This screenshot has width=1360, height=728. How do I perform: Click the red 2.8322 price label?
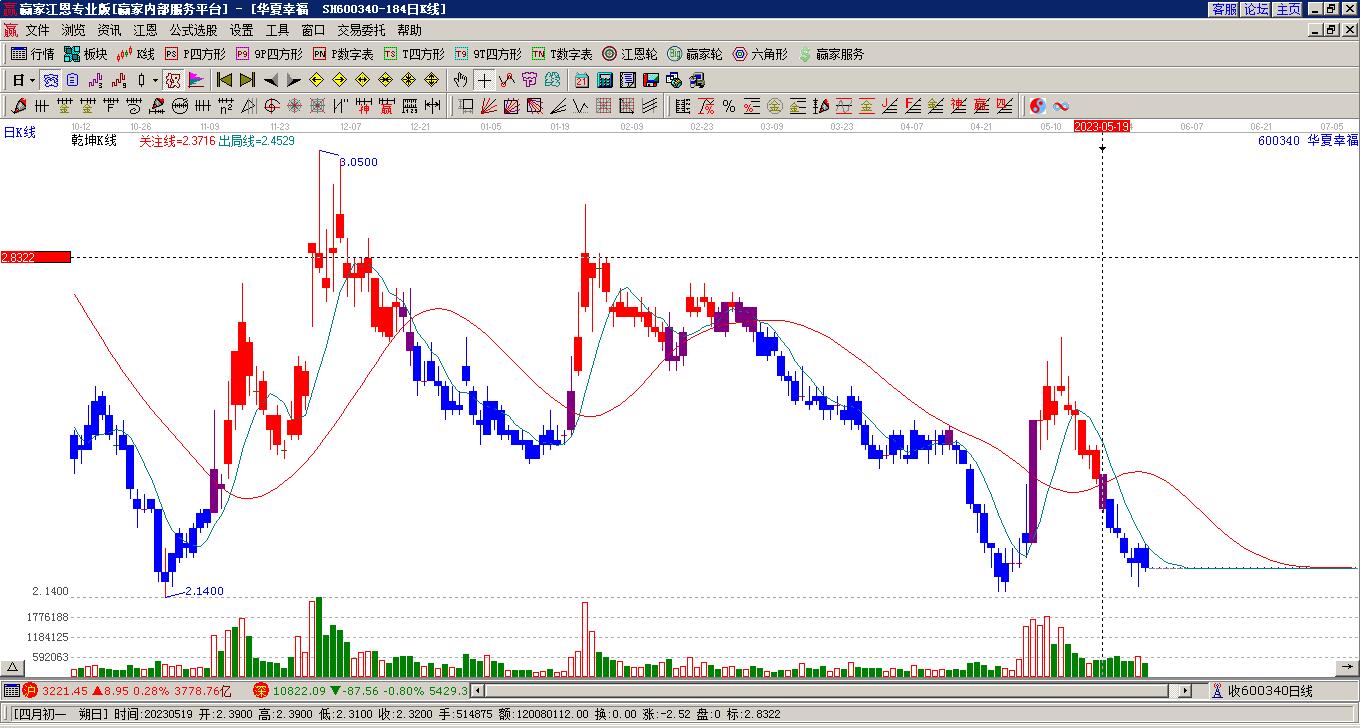click(x=35, y=257)
